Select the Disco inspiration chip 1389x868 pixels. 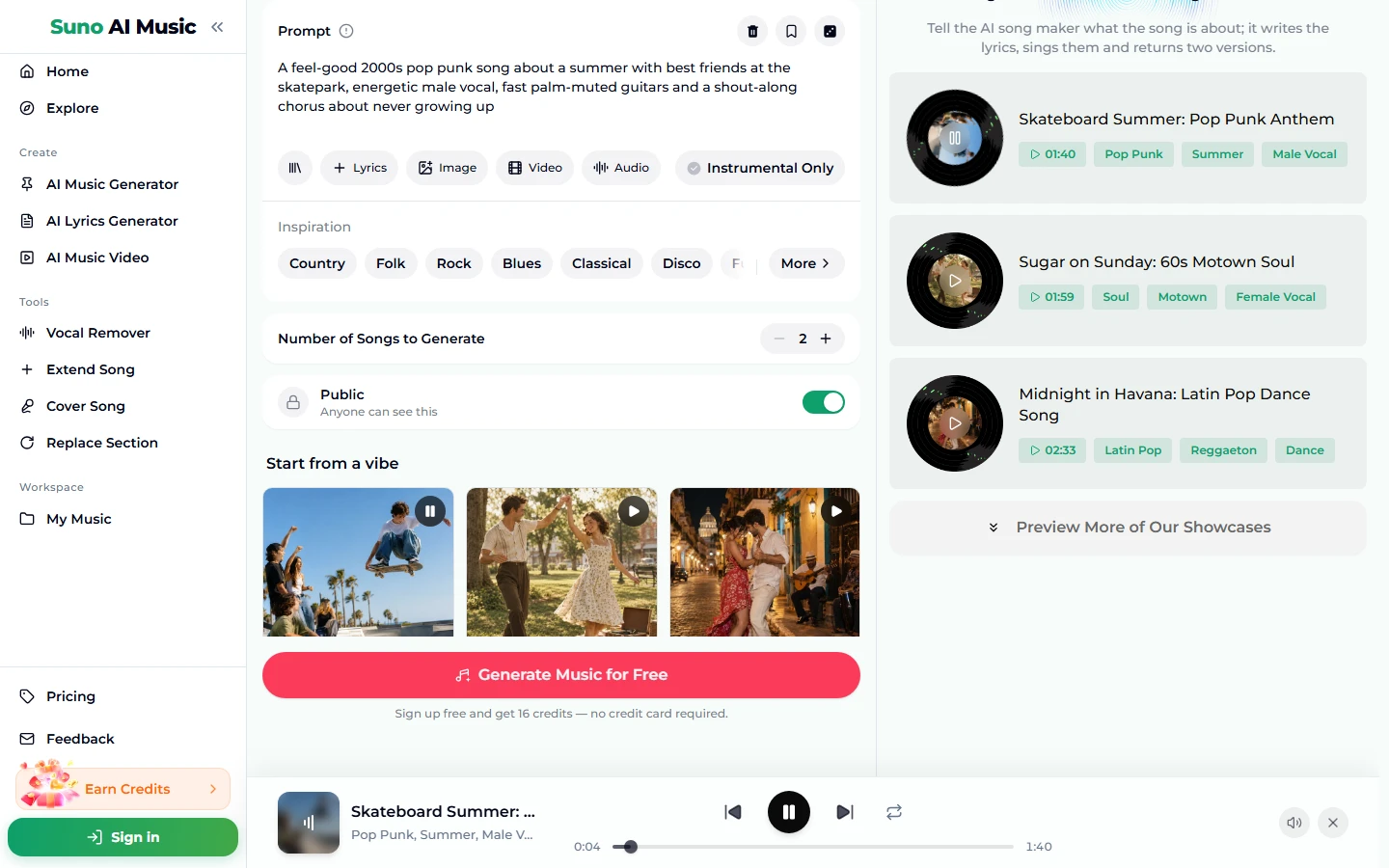(x=682, y=263)
